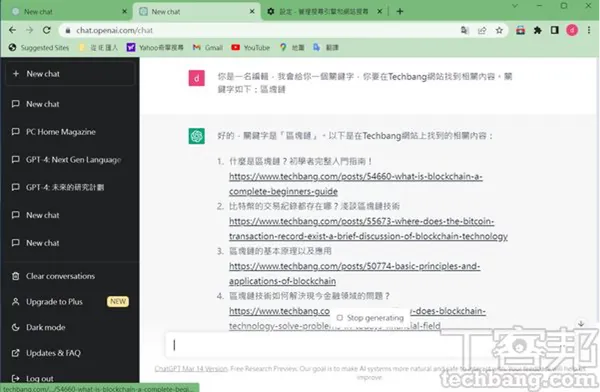The image size is (600, 392).
Task: Open the GPT-4 Chinese-titled conversation
Action: [70, 187]
